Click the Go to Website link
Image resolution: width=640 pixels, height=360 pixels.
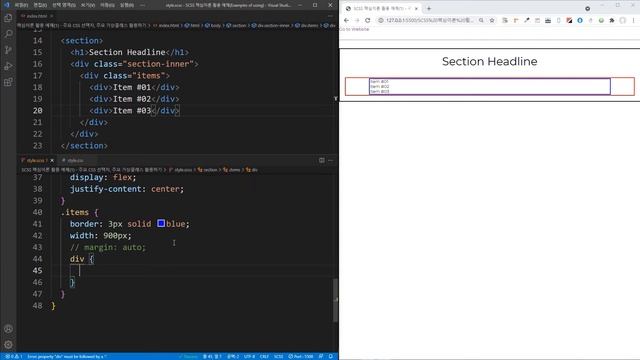[x=354, y=29]
